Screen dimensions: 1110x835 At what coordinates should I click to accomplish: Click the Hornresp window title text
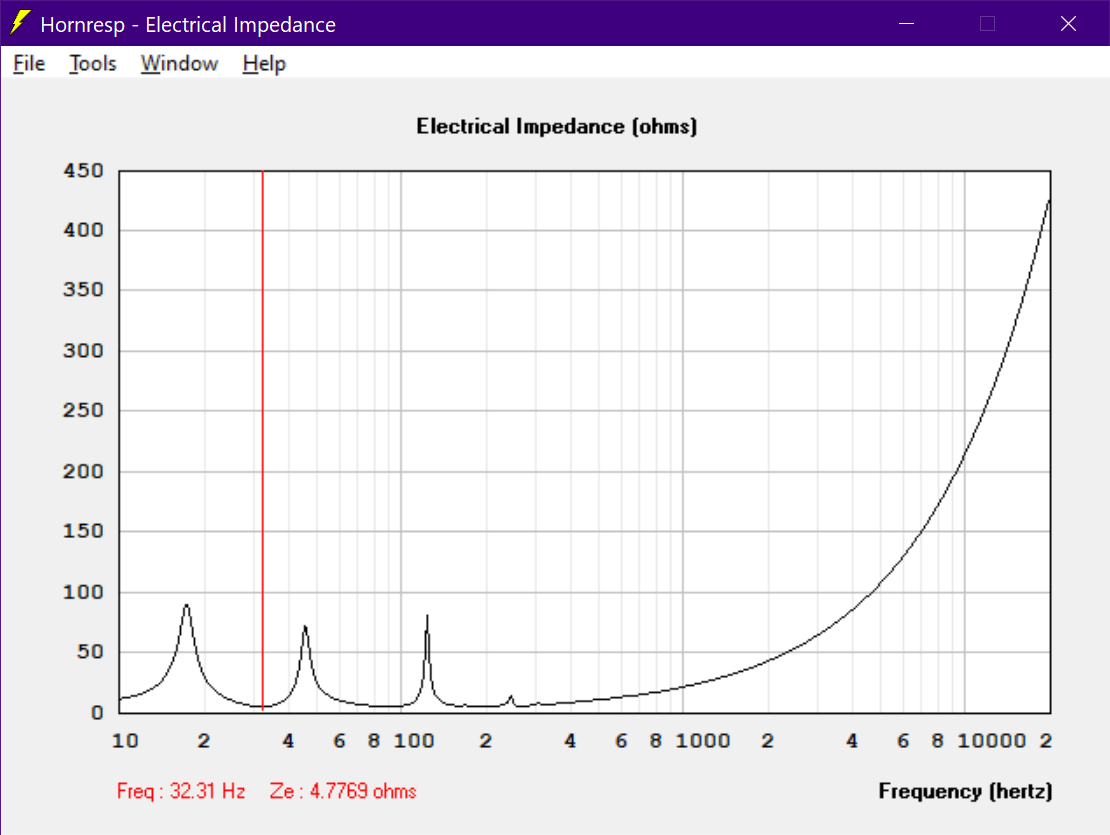[188, 25]
